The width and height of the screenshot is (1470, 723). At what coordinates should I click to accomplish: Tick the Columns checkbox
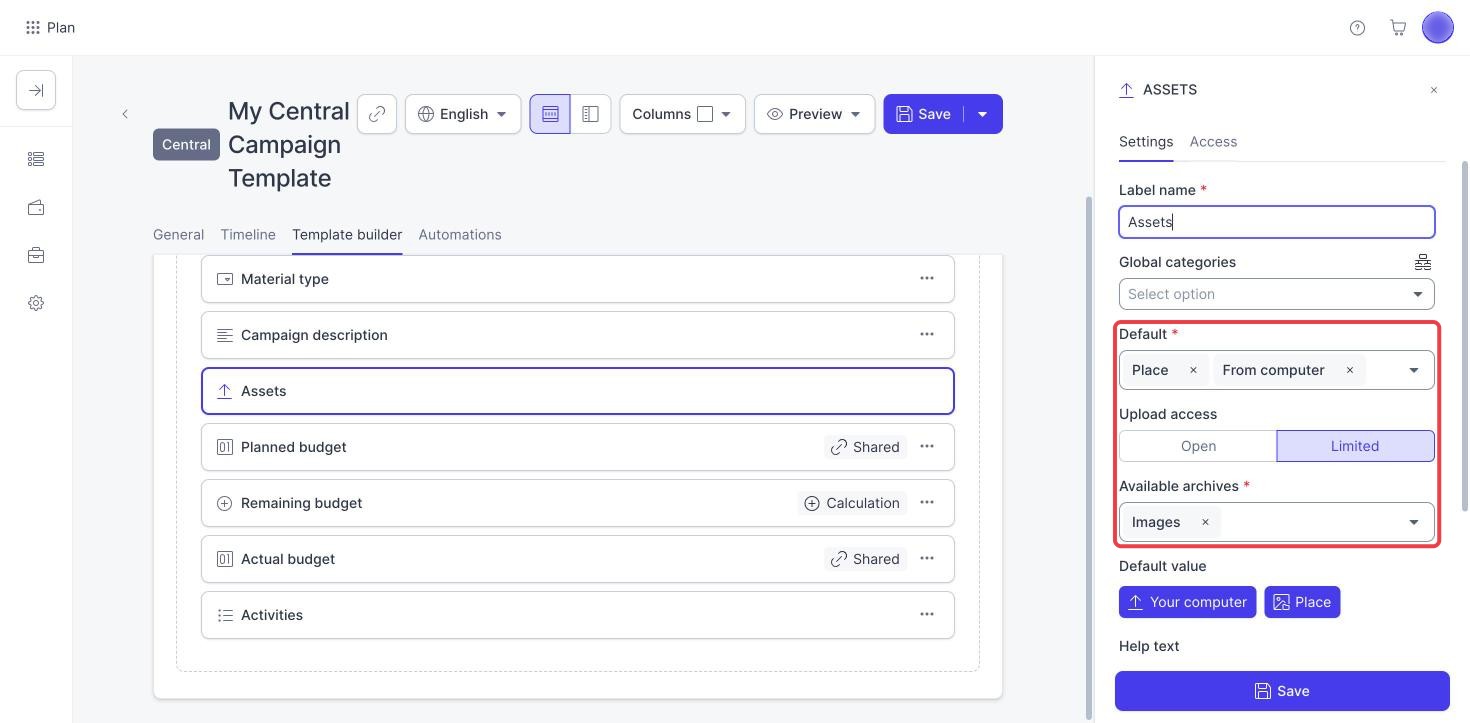point(705,114)
